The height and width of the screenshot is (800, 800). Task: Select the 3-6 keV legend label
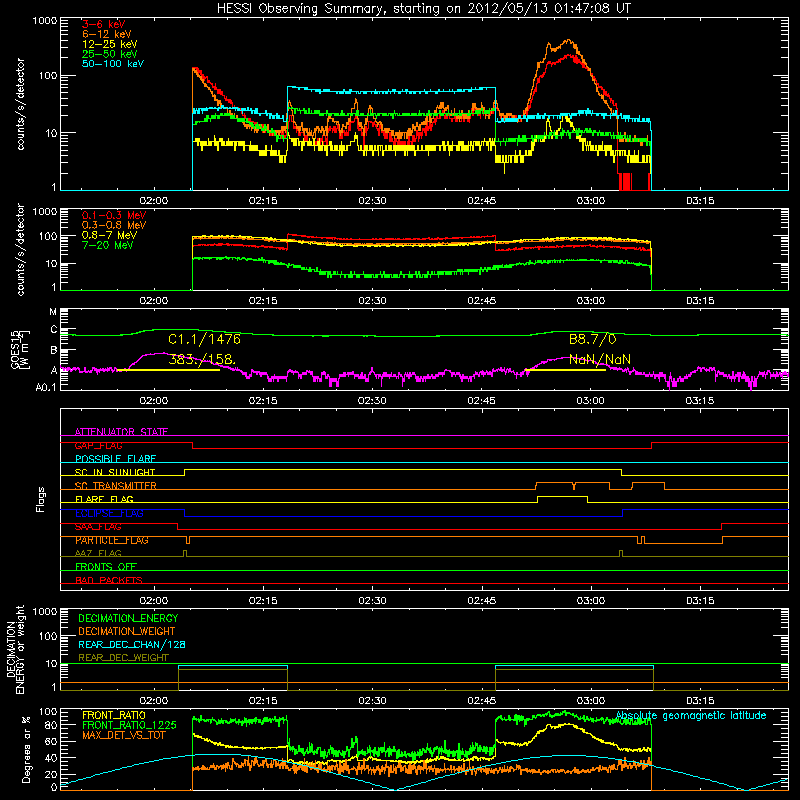click(x=104, y=24)
